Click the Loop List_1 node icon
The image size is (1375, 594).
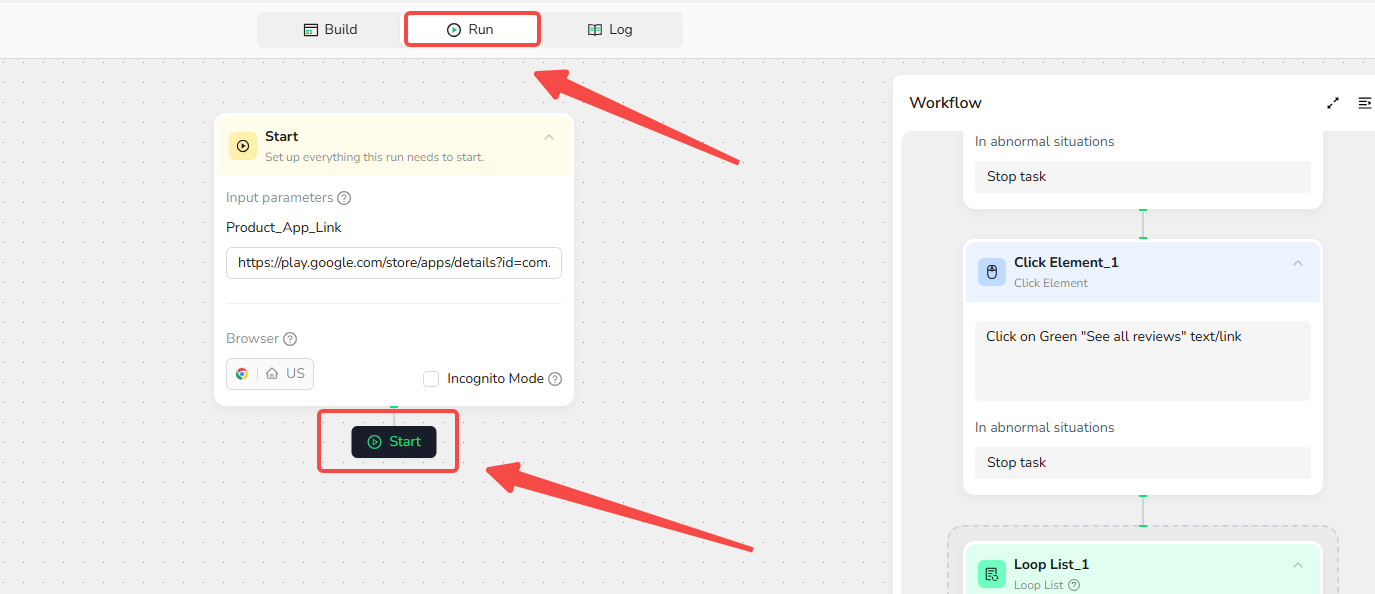click(991, 574)
